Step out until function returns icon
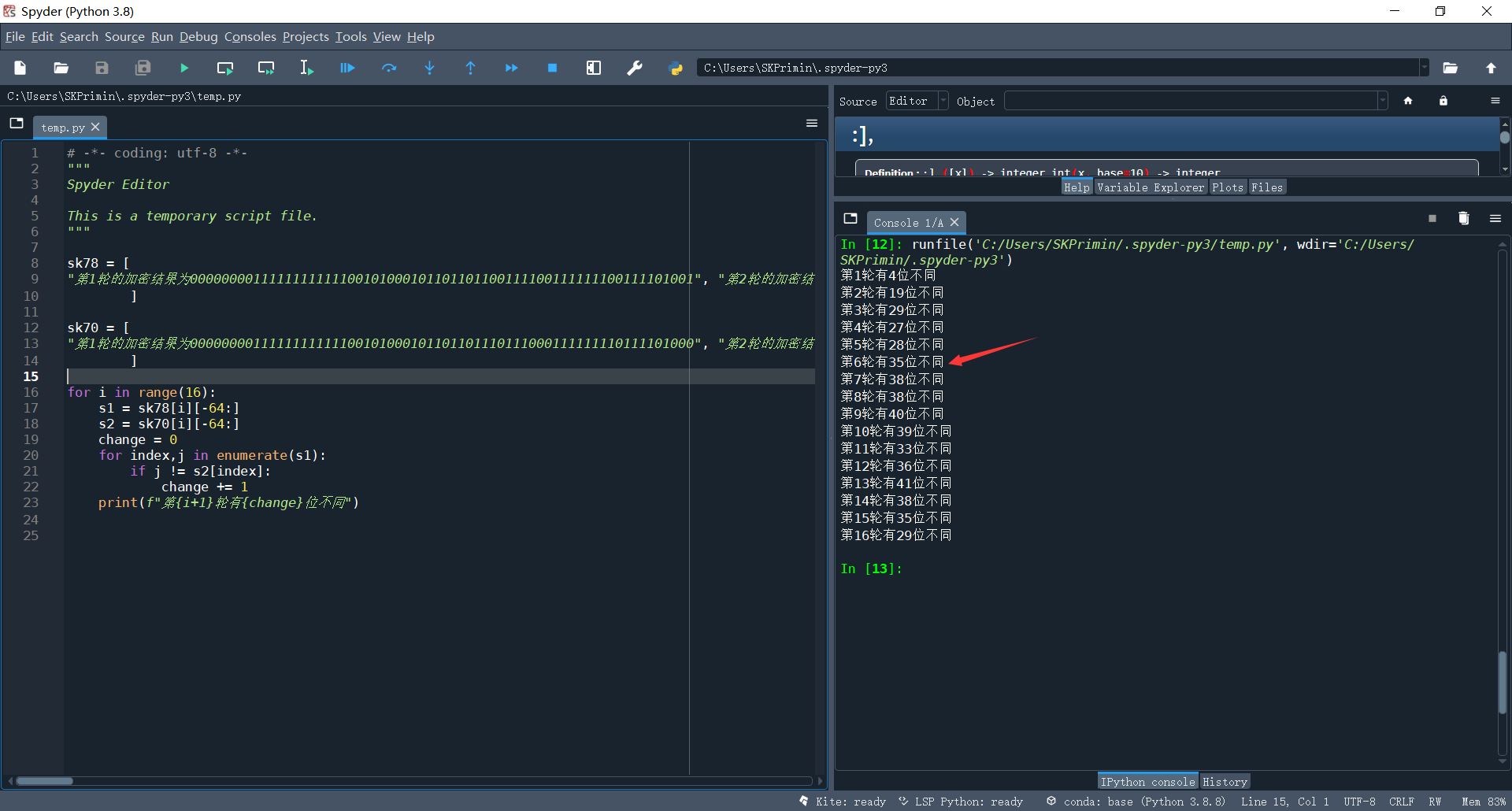1512x811 pixels. [471, 68]
